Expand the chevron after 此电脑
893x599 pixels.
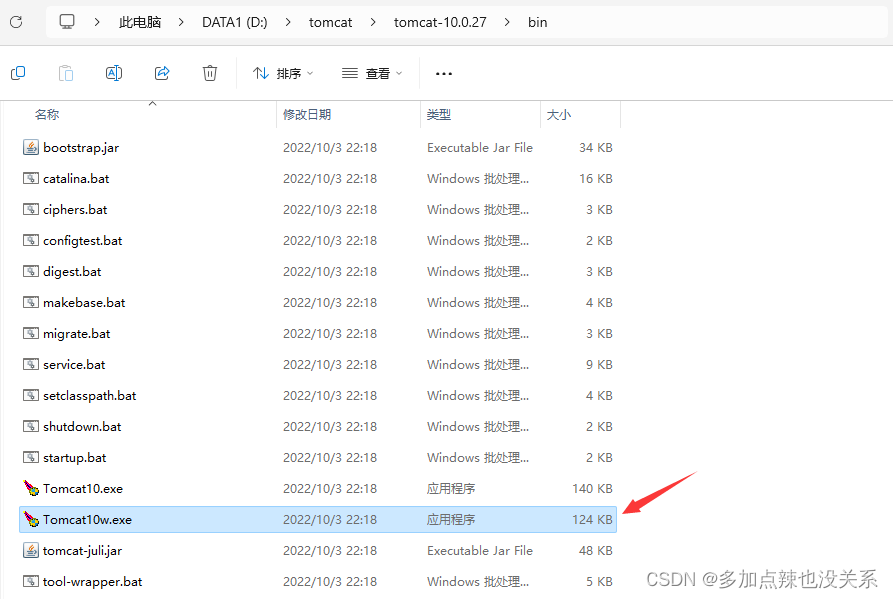pyautogui.click(x=181, y=22)
